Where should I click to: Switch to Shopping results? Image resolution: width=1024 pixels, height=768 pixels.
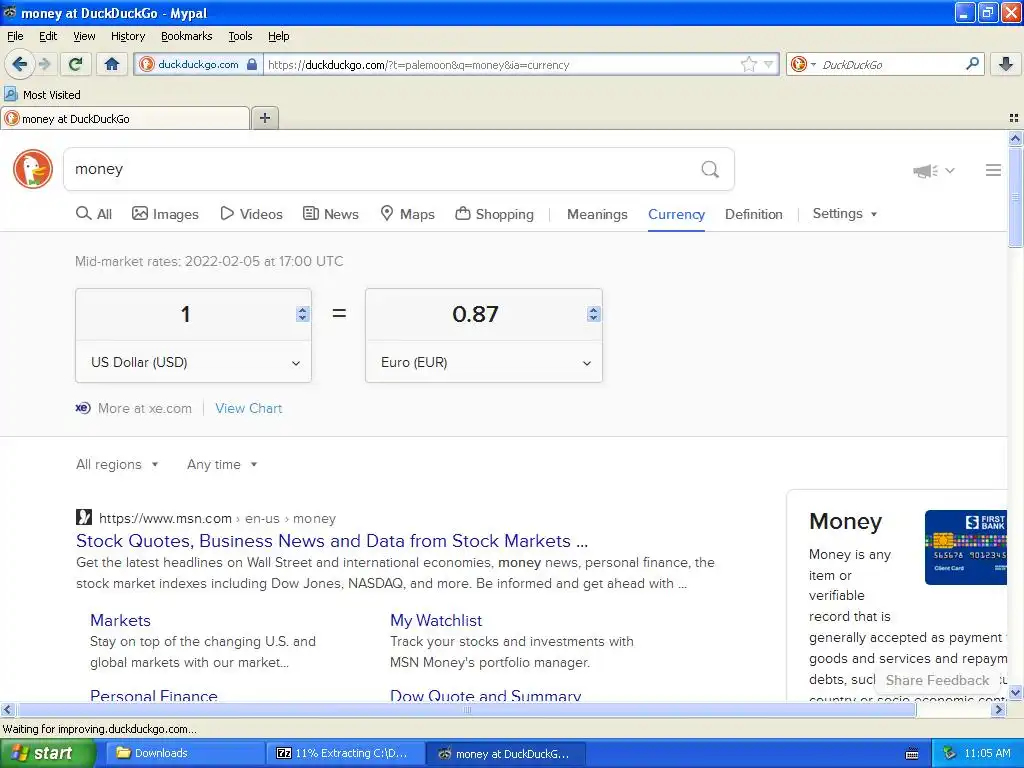point(494,214)
